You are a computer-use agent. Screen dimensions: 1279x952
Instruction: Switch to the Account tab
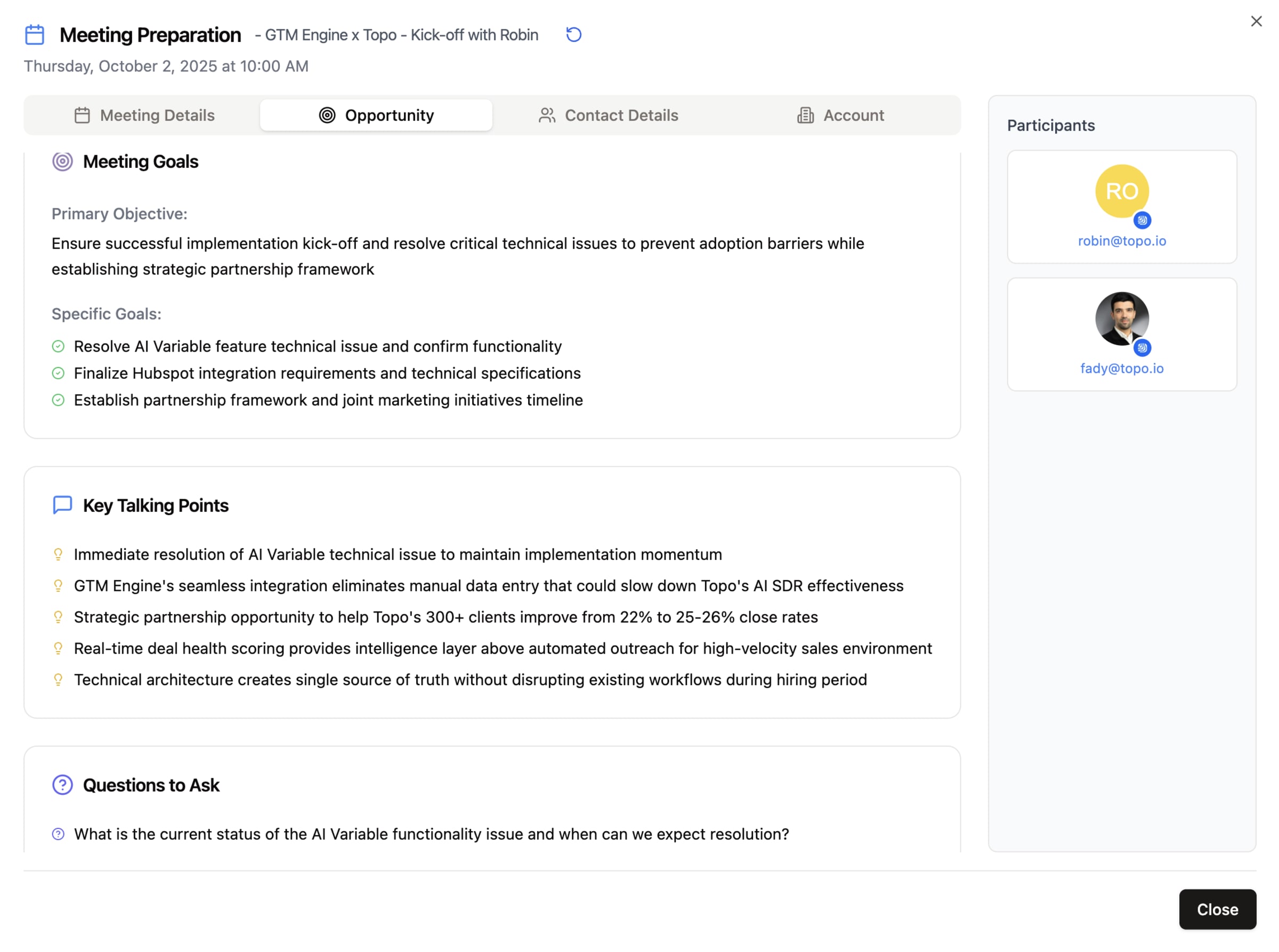[x=840, y=115]
